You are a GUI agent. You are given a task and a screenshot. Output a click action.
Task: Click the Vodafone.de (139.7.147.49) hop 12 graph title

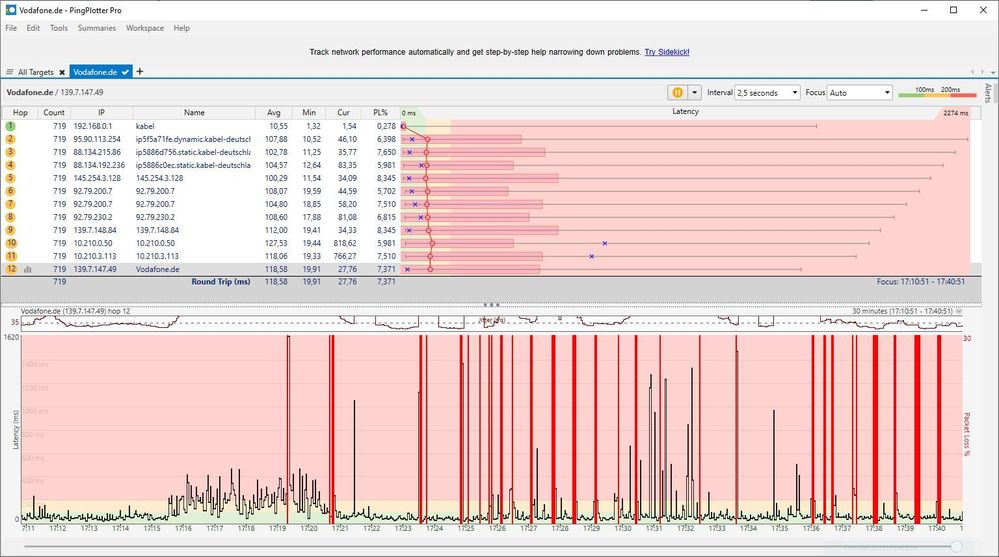click(75, 311)
